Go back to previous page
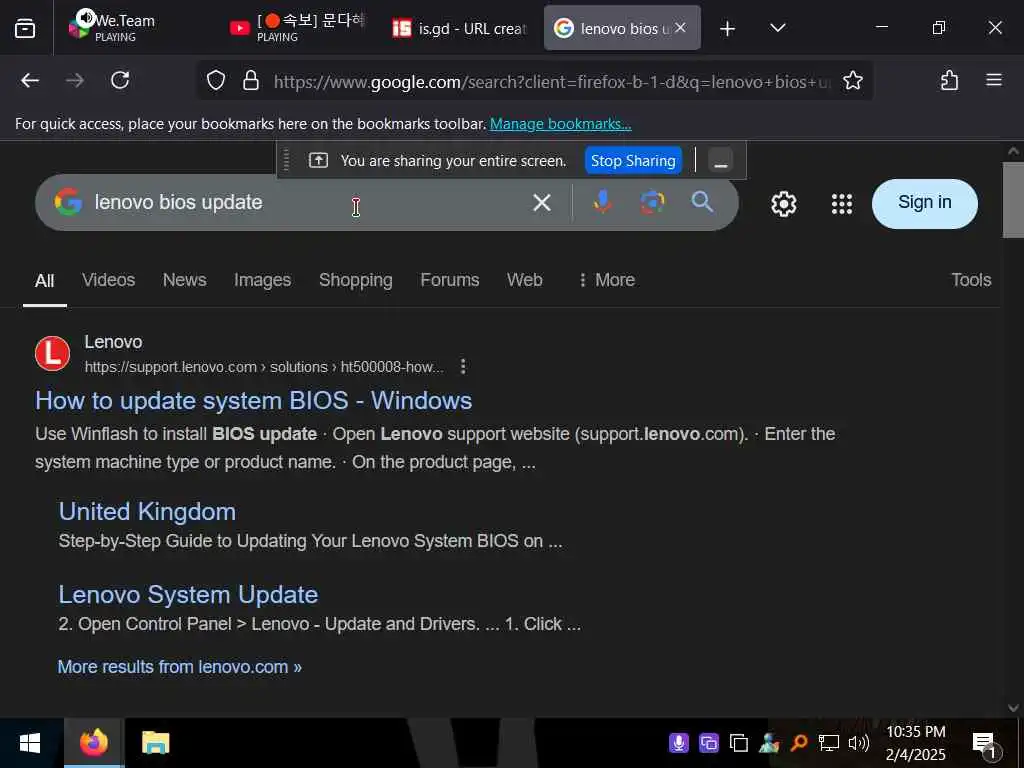Viewport: 1024px width, 768px height. point(30,80)
